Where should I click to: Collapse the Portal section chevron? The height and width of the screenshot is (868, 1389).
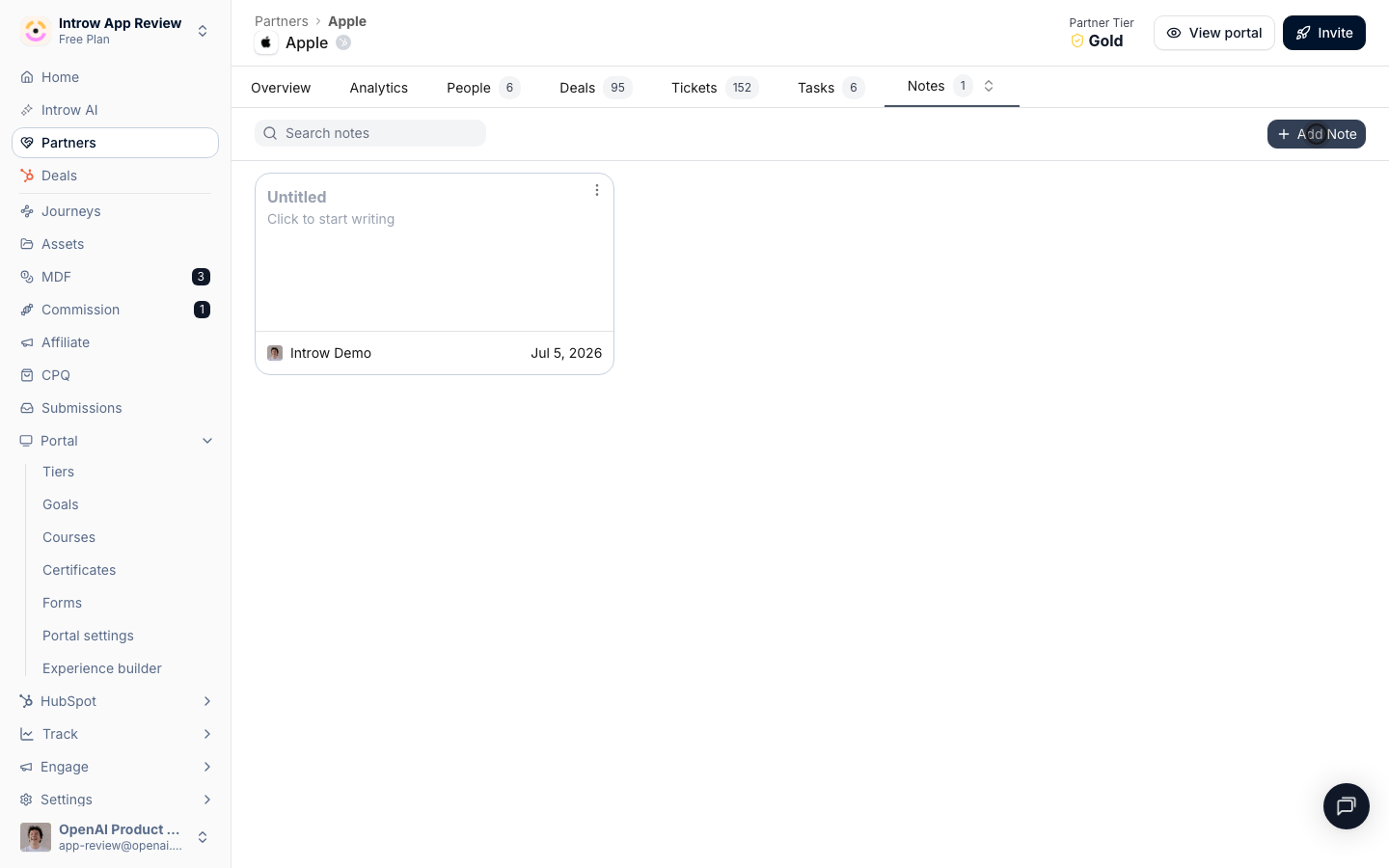click(207, 441)
